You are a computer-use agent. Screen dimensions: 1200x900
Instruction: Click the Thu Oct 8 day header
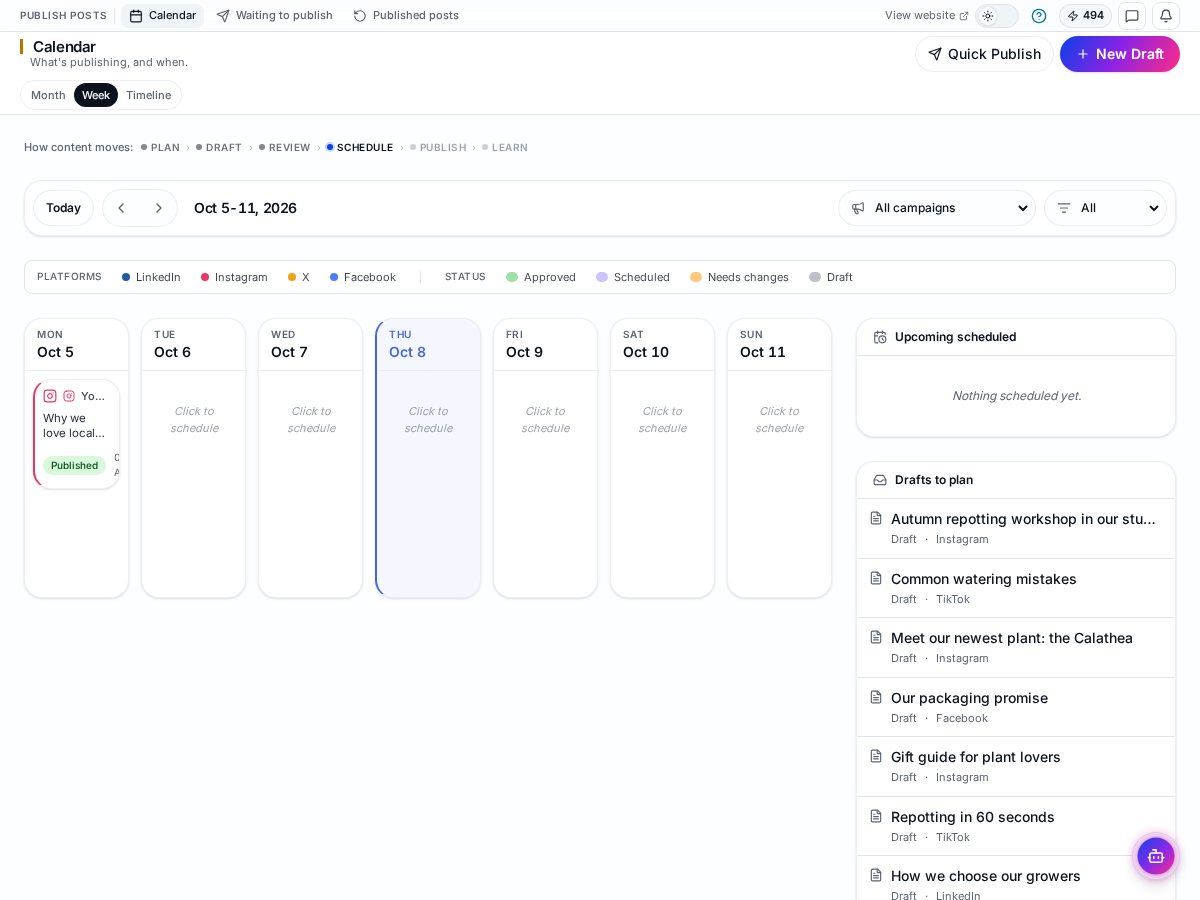(x=429, y=344)
